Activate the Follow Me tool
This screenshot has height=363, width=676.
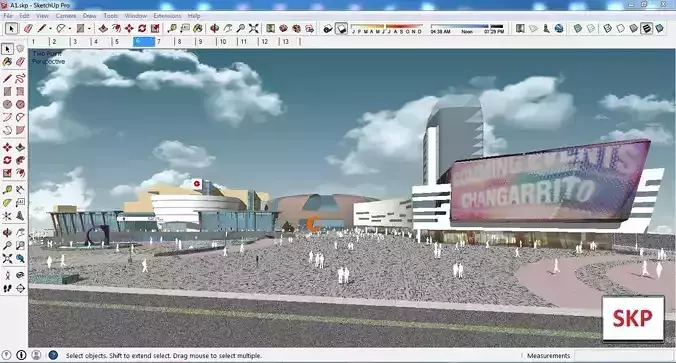(20, 160)
